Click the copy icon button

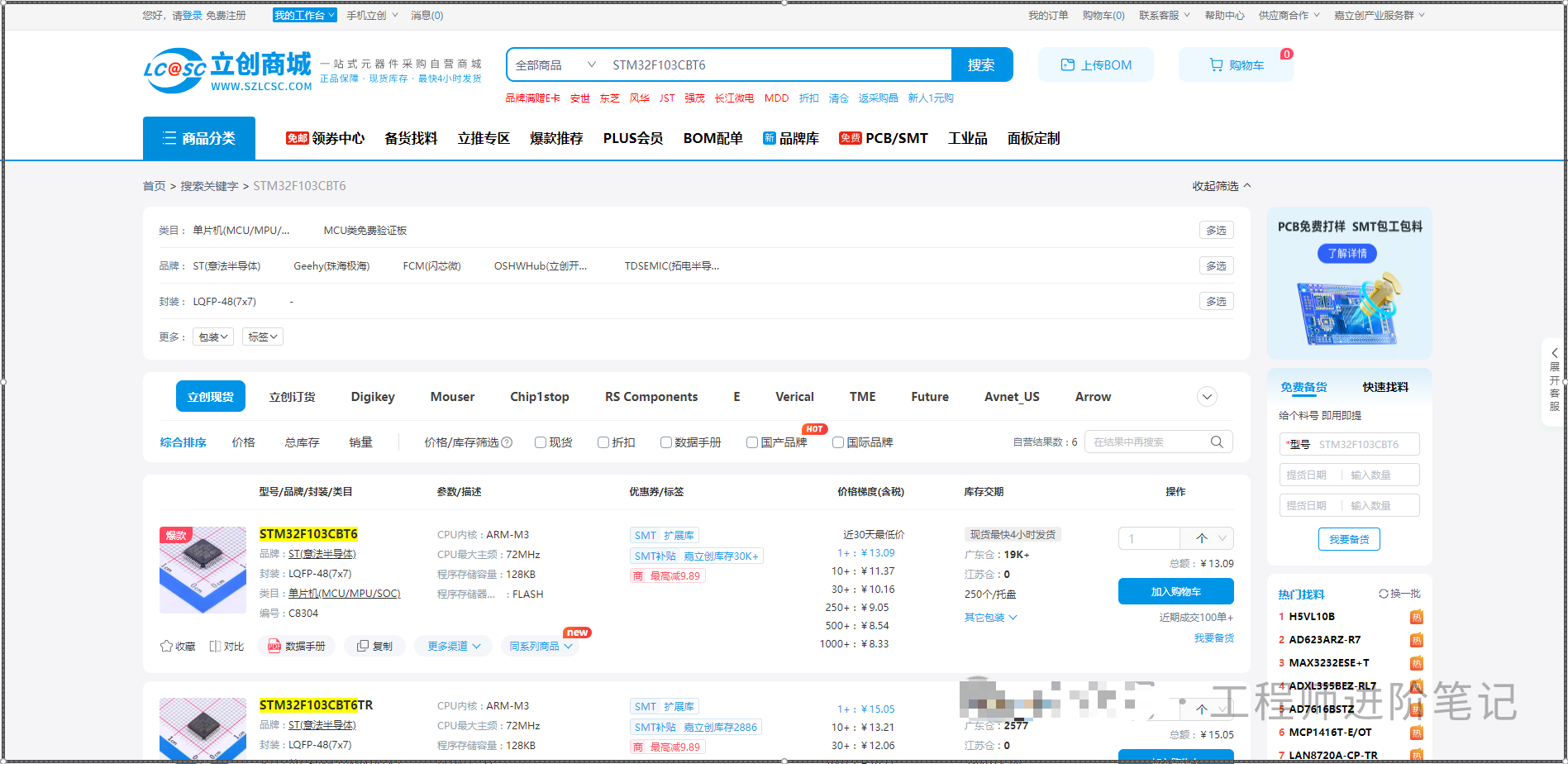pos(363,646)
